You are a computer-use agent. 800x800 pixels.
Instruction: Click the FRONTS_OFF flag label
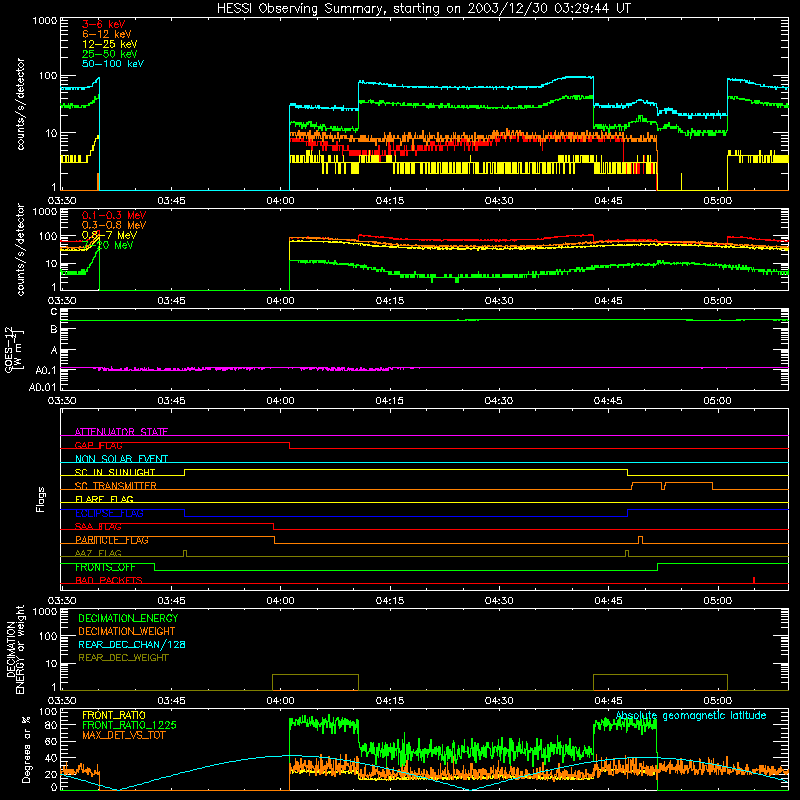[x=106, y=567]
